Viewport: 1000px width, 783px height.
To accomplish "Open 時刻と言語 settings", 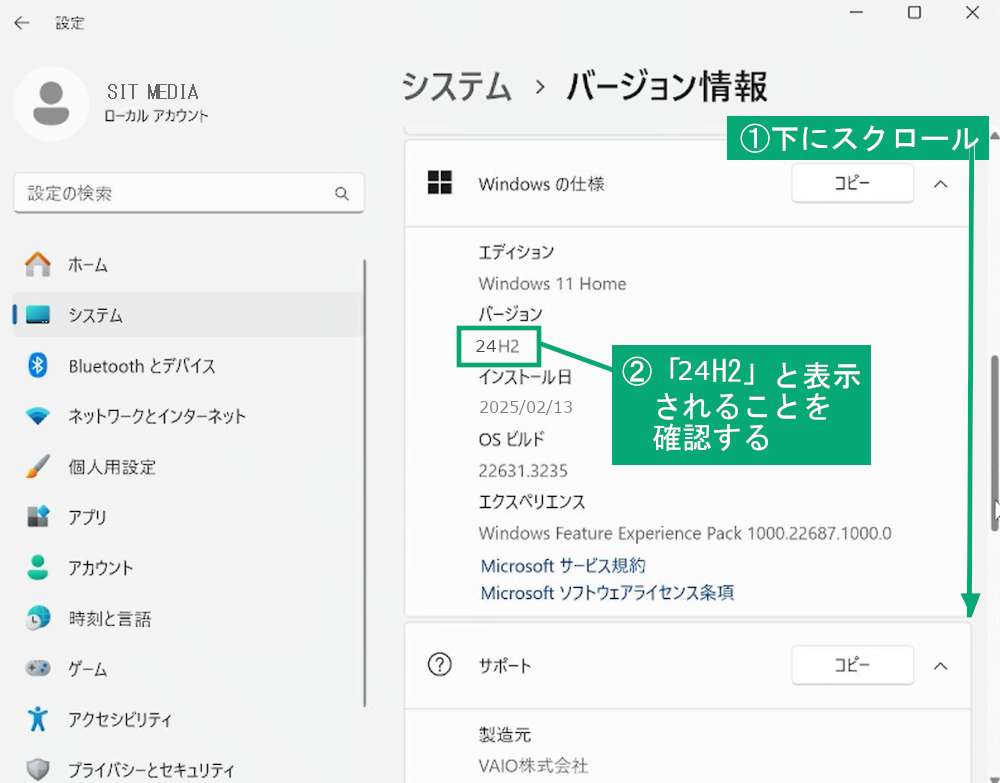I will pos(188,618).
